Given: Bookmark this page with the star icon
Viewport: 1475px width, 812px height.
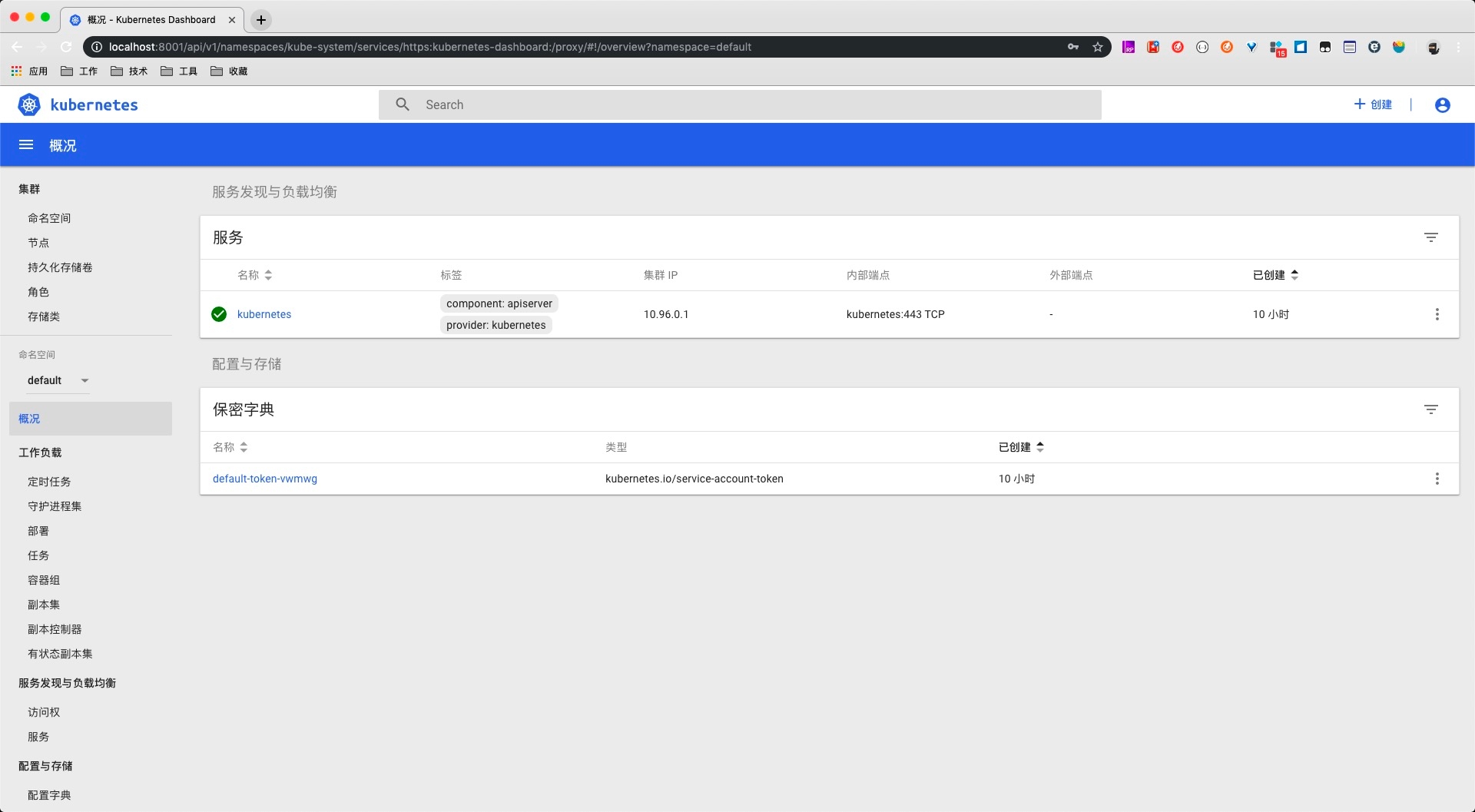Looking at the screenshot, I should (1098, 47).
